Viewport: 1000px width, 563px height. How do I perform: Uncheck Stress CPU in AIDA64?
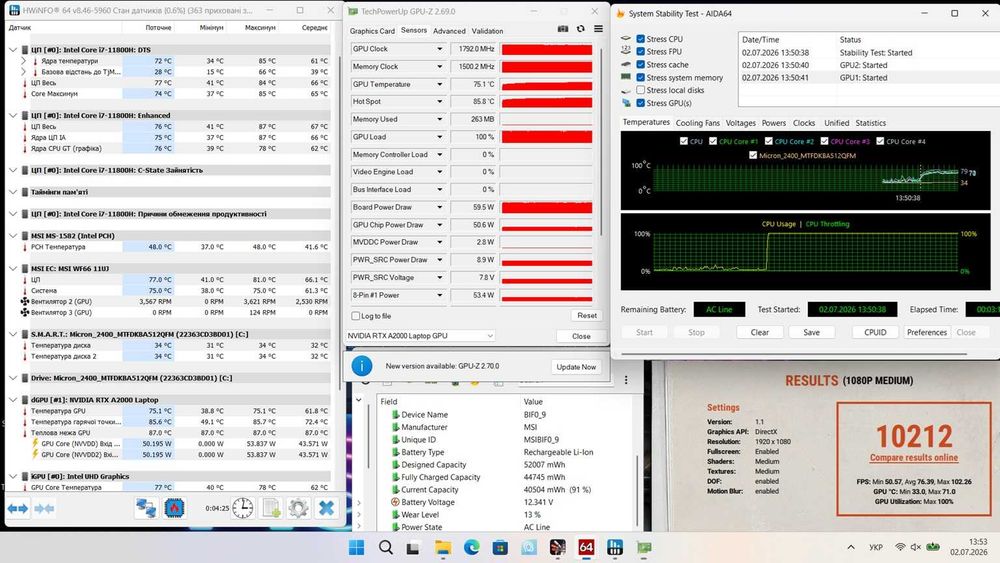point(640,39)
